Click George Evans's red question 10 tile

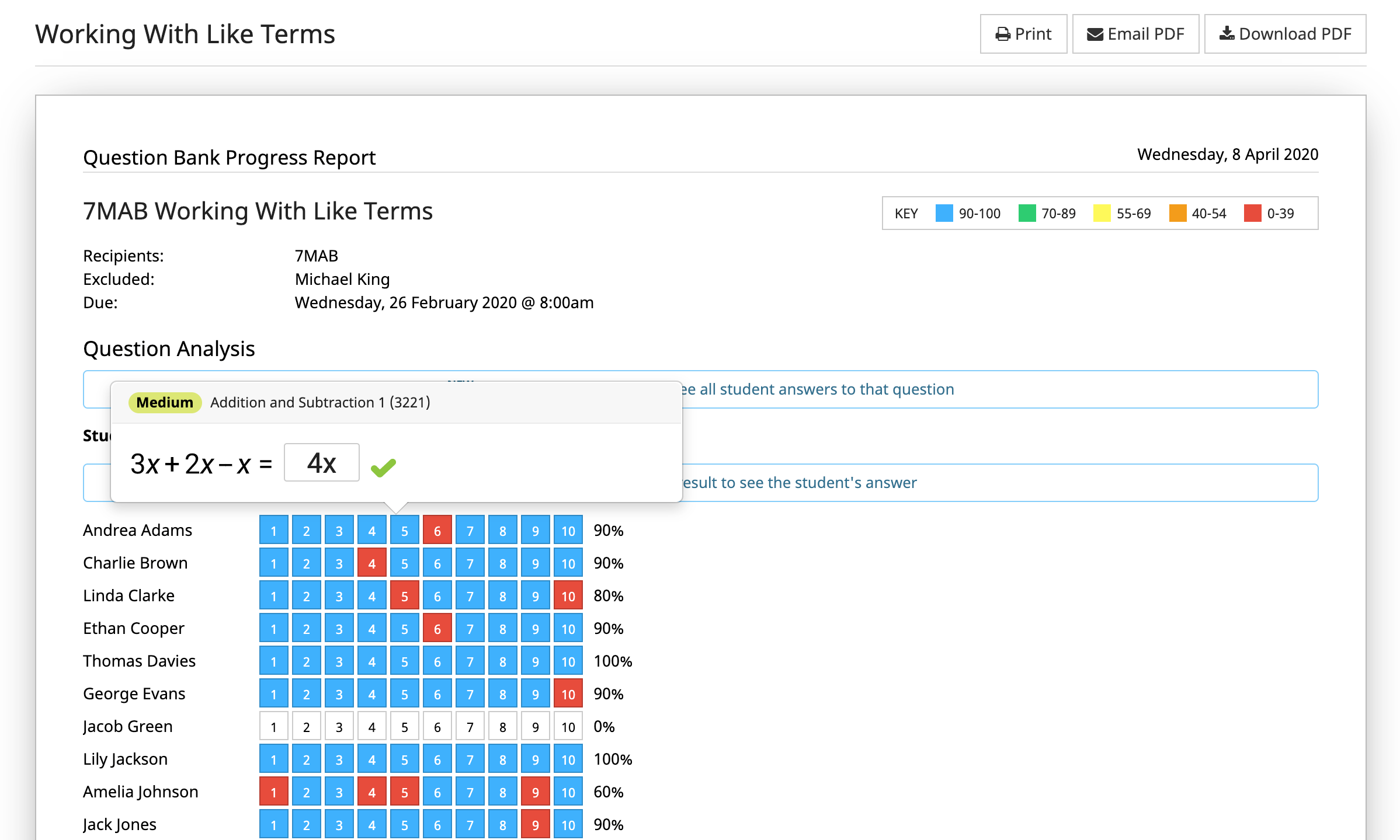tap(568, 694)
